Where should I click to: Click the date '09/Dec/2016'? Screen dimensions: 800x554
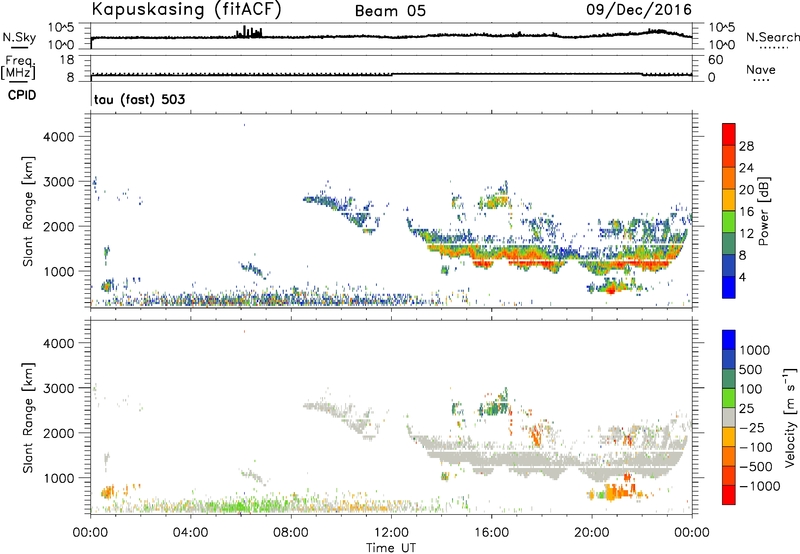coord(639,9)
